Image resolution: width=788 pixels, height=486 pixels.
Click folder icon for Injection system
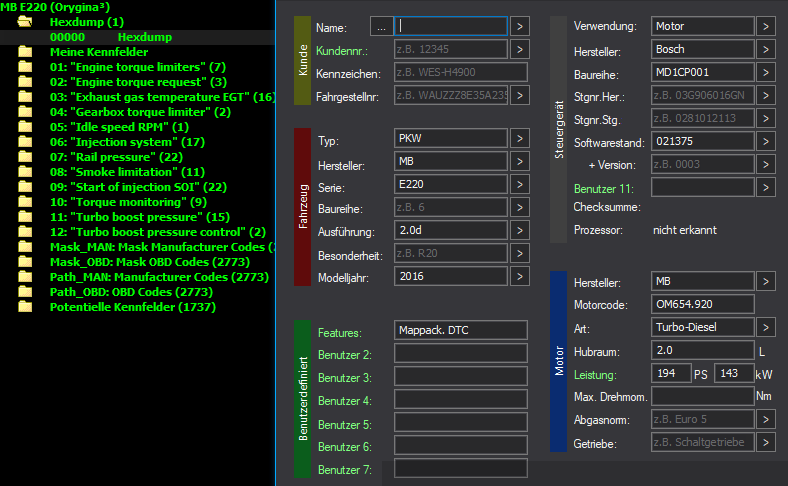pyautogui.click(x=25, y=142)
